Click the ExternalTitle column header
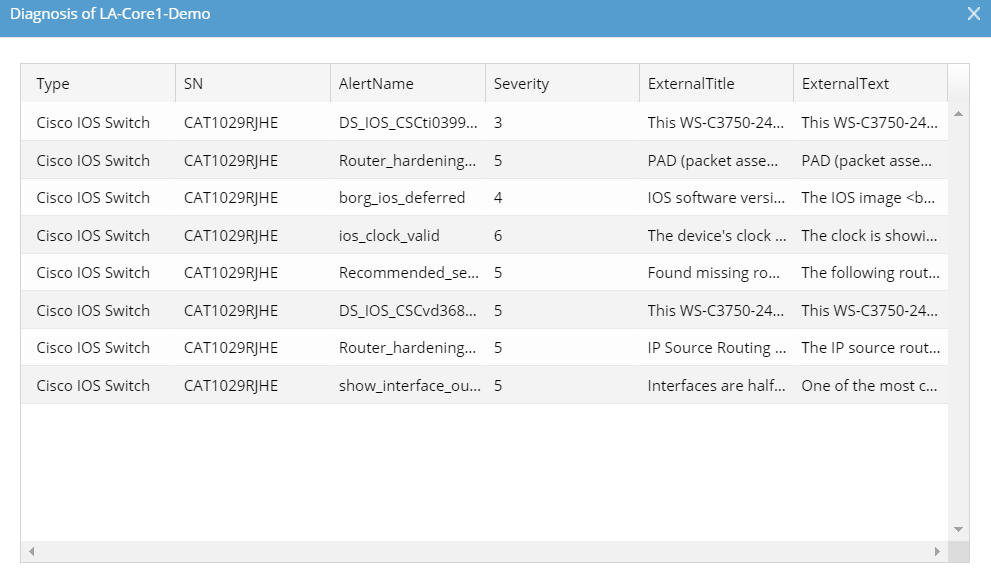This screenshot has width=991, height=575. click(x=691, y=84)
